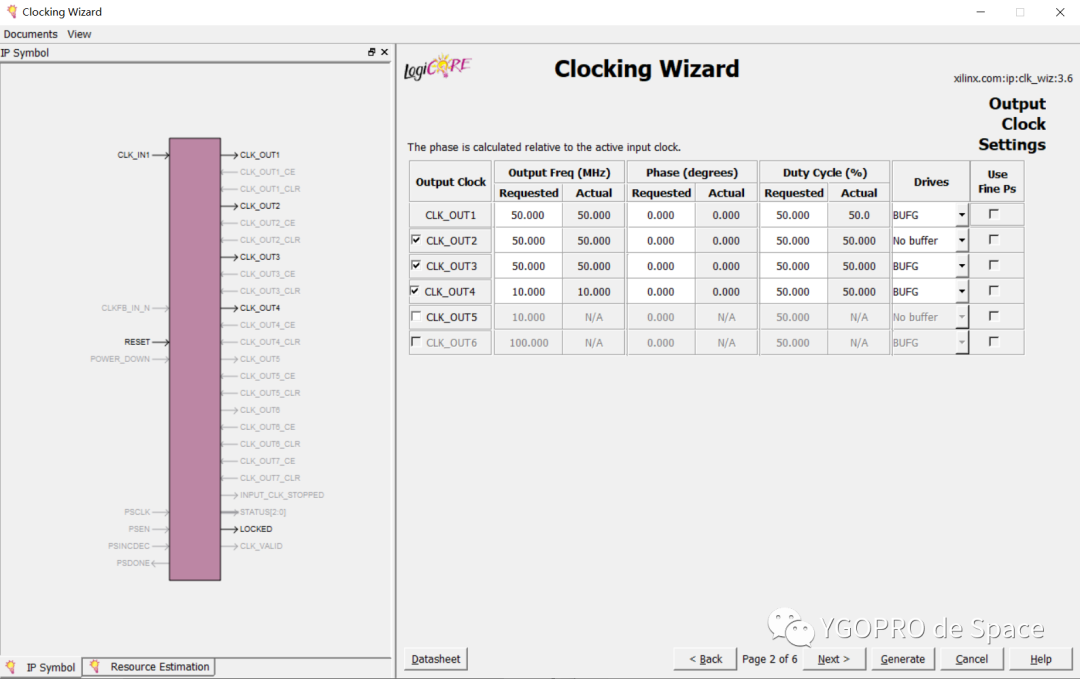Toggle Use Fine Ps for CLK_OUT4
The image size is (1080, 679).
pos(994,291)
